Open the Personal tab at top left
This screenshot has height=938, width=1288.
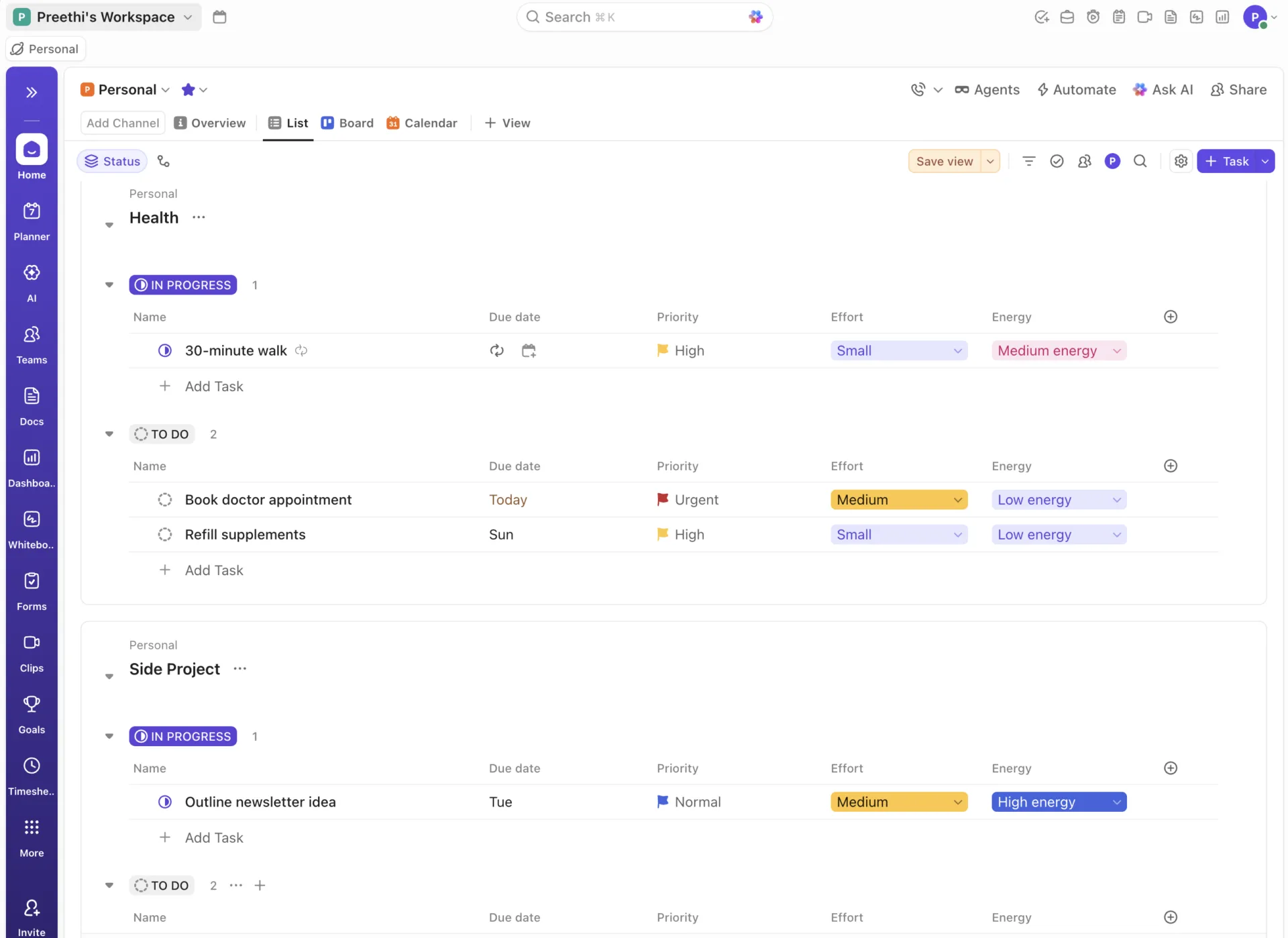(x=46, y=49)
